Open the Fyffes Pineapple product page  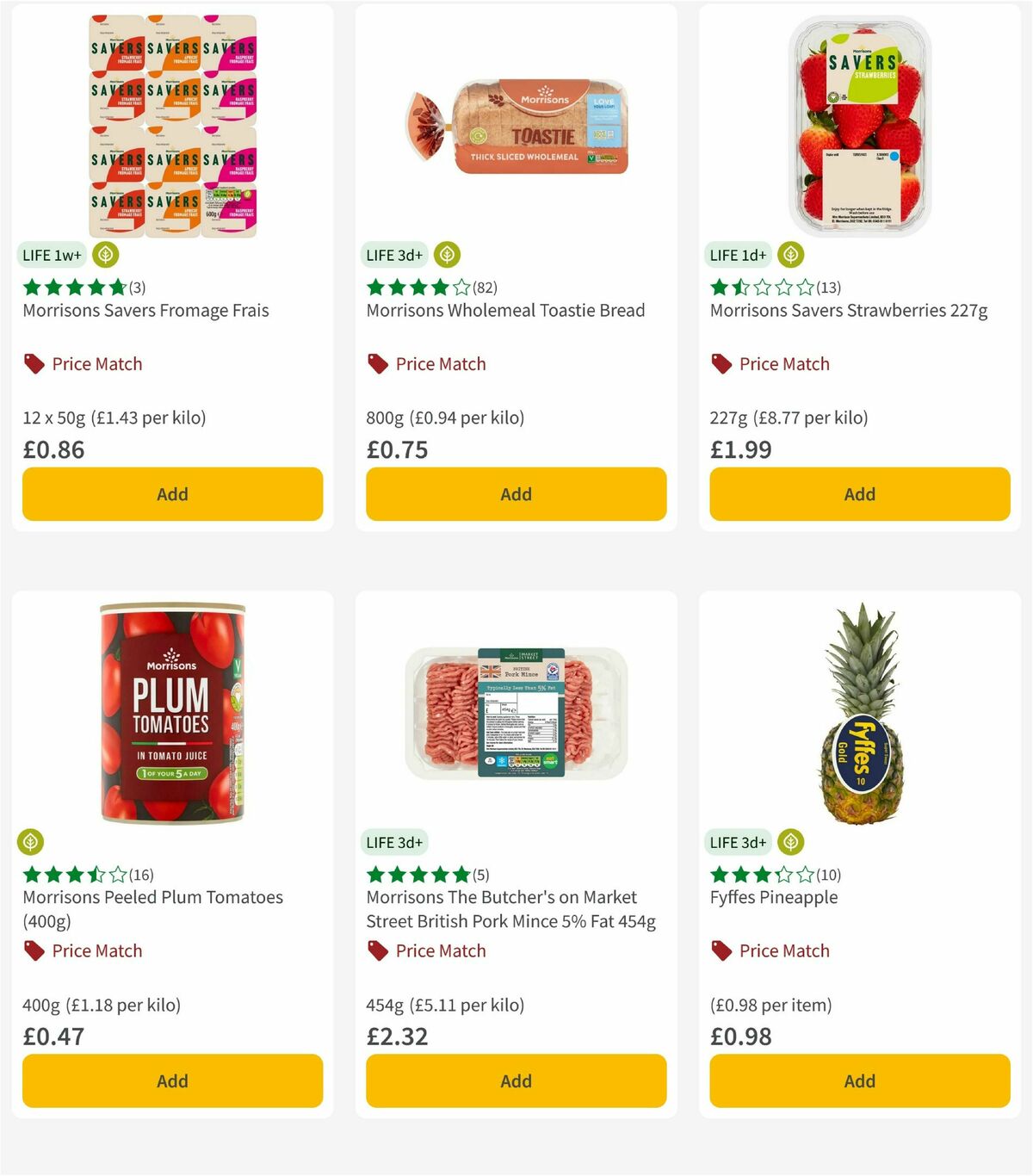(773, 896)
